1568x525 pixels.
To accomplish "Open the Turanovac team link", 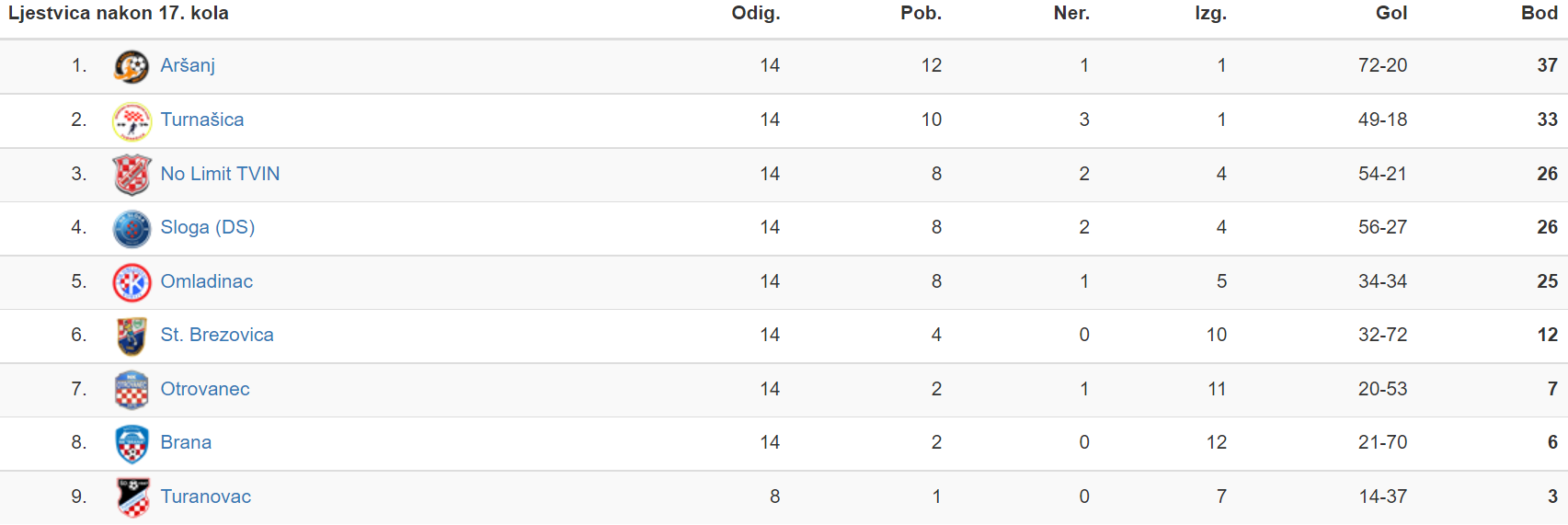I will tap(205, 496).
